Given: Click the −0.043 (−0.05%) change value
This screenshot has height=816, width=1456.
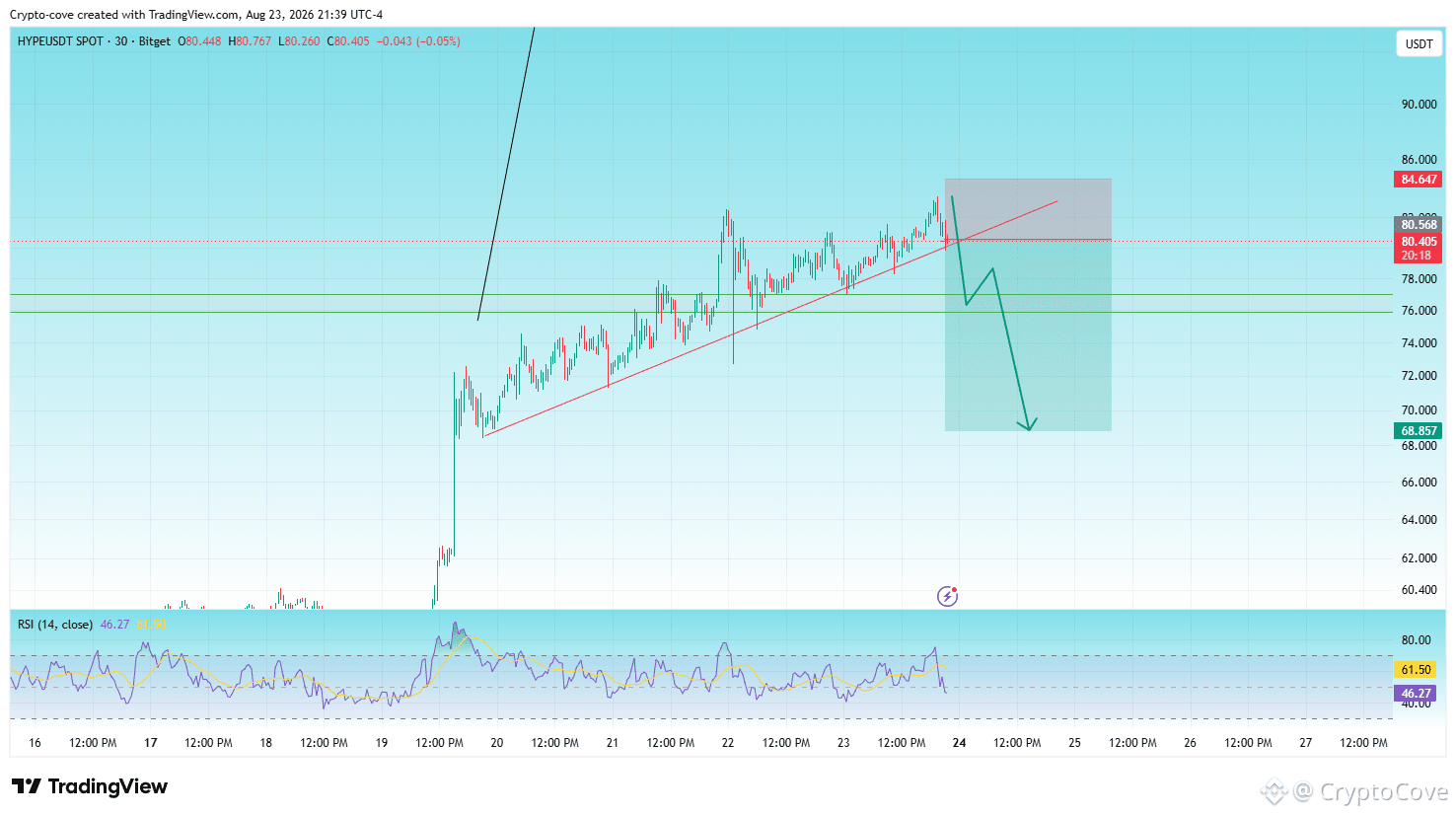Looking at the screenshot, I should [x=418, y=41].
